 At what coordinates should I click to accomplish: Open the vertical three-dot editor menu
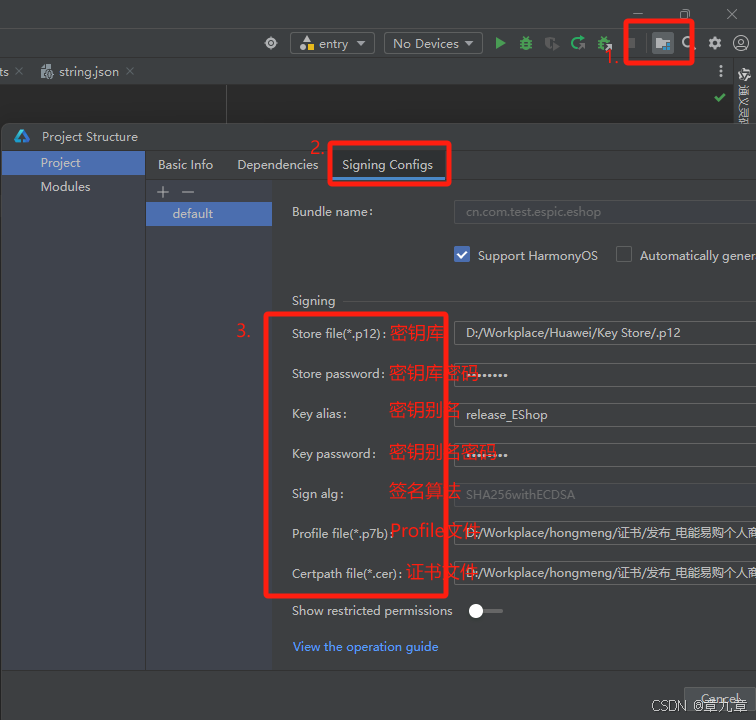coord(721,71)
